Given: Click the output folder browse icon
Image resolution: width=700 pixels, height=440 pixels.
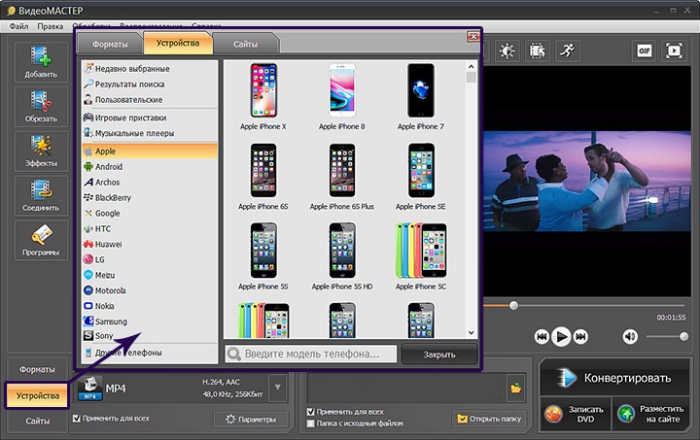Looking at the screenshot, I should tap(516, 388).
